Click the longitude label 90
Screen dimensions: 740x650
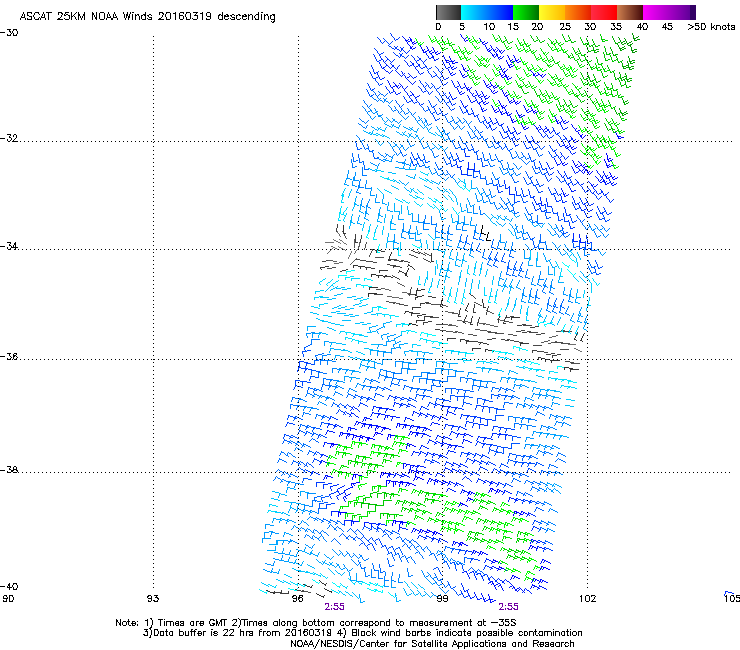pos(8,599)
